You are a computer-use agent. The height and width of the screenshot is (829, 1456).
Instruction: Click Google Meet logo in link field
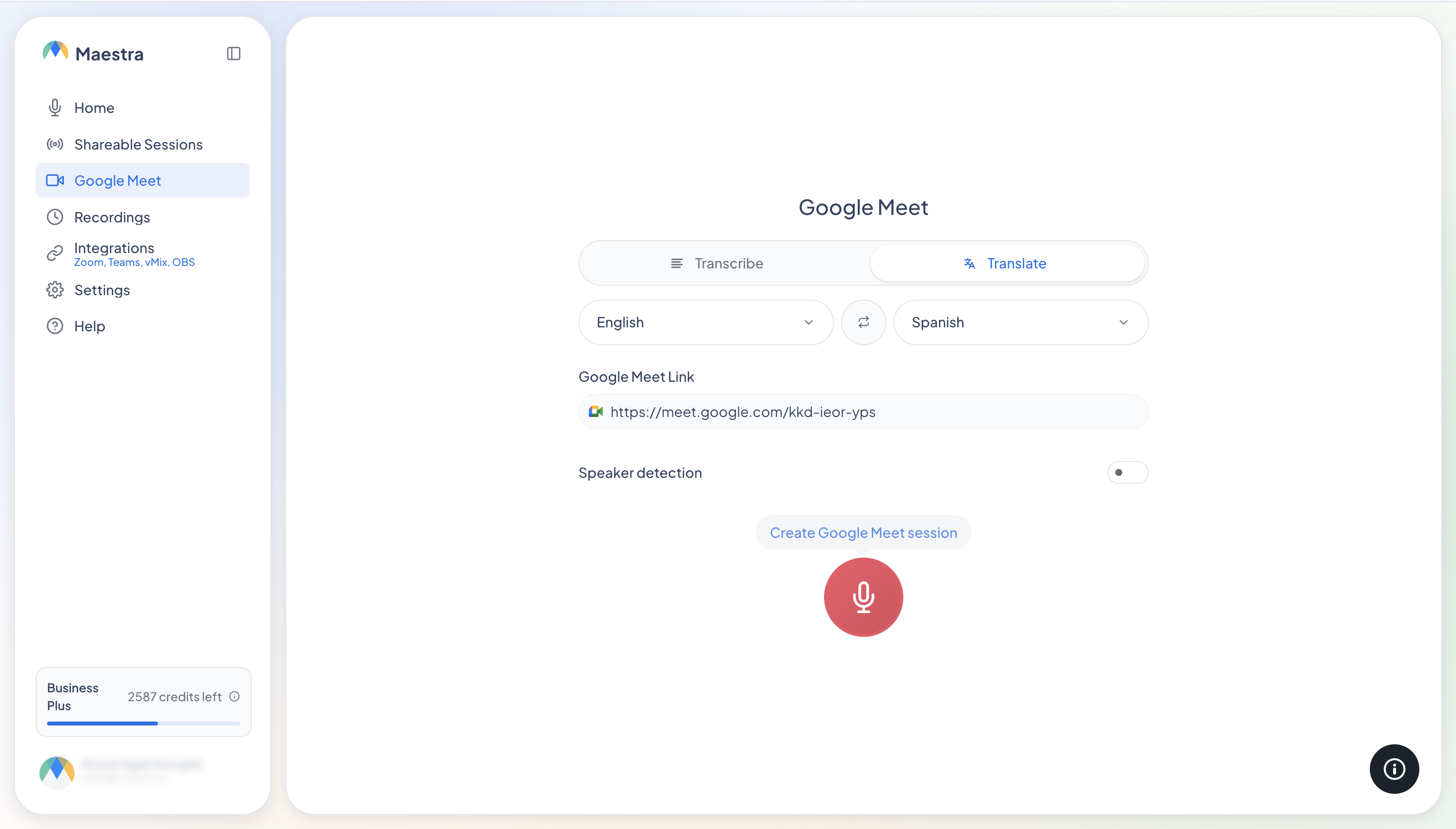click(x=596, y=411)
